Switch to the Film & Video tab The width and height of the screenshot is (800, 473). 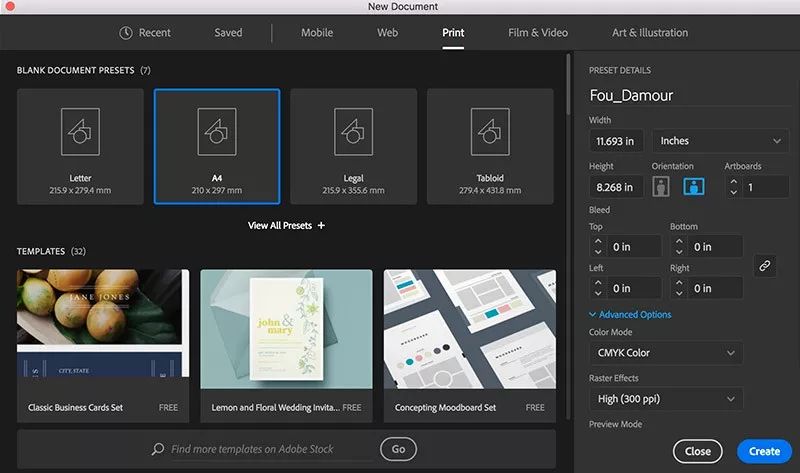pos(537,33)
